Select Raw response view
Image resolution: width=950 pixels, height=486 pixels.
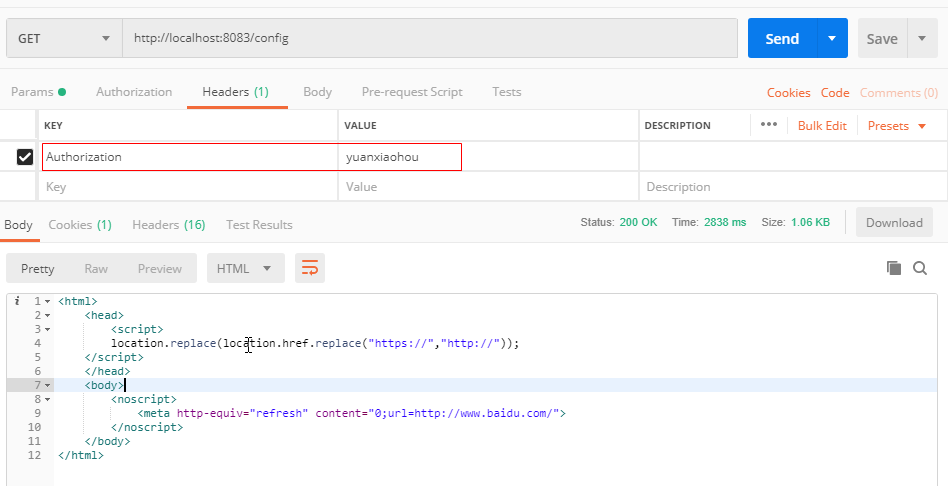[96, 268]
